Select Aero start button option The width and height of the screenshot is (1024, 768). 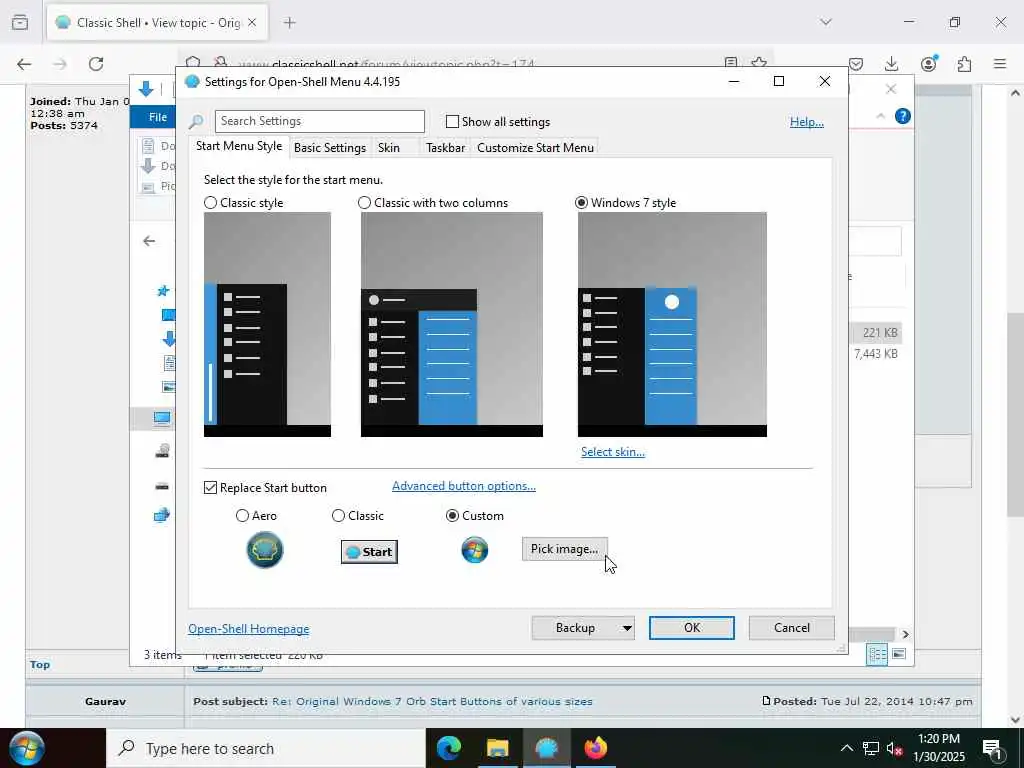pos(242,516)
